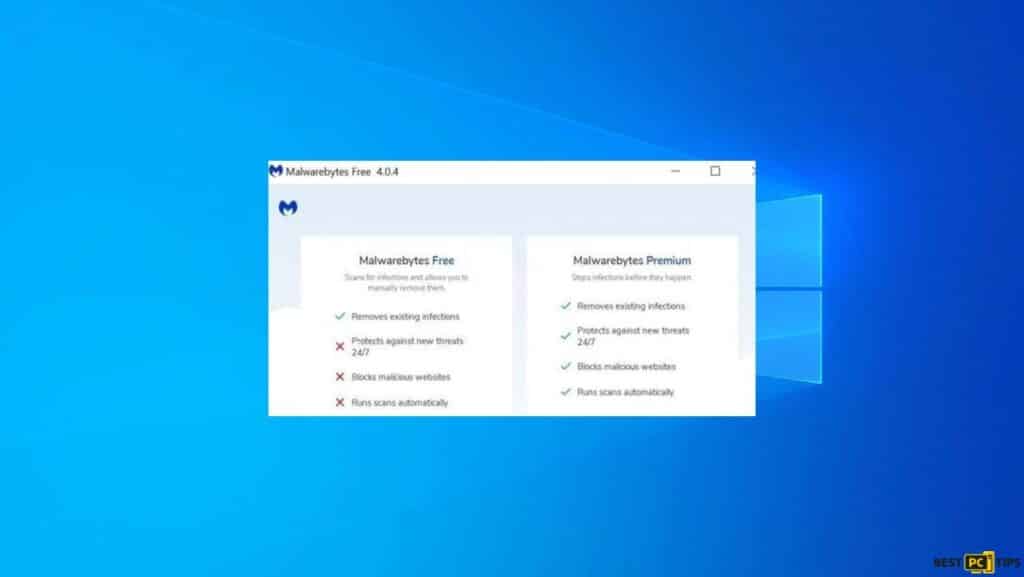Click the 'Malwarebytes Premium' card heading
Screen dimensions: 1024x577
pyautogui.click(x=632, y=260)
